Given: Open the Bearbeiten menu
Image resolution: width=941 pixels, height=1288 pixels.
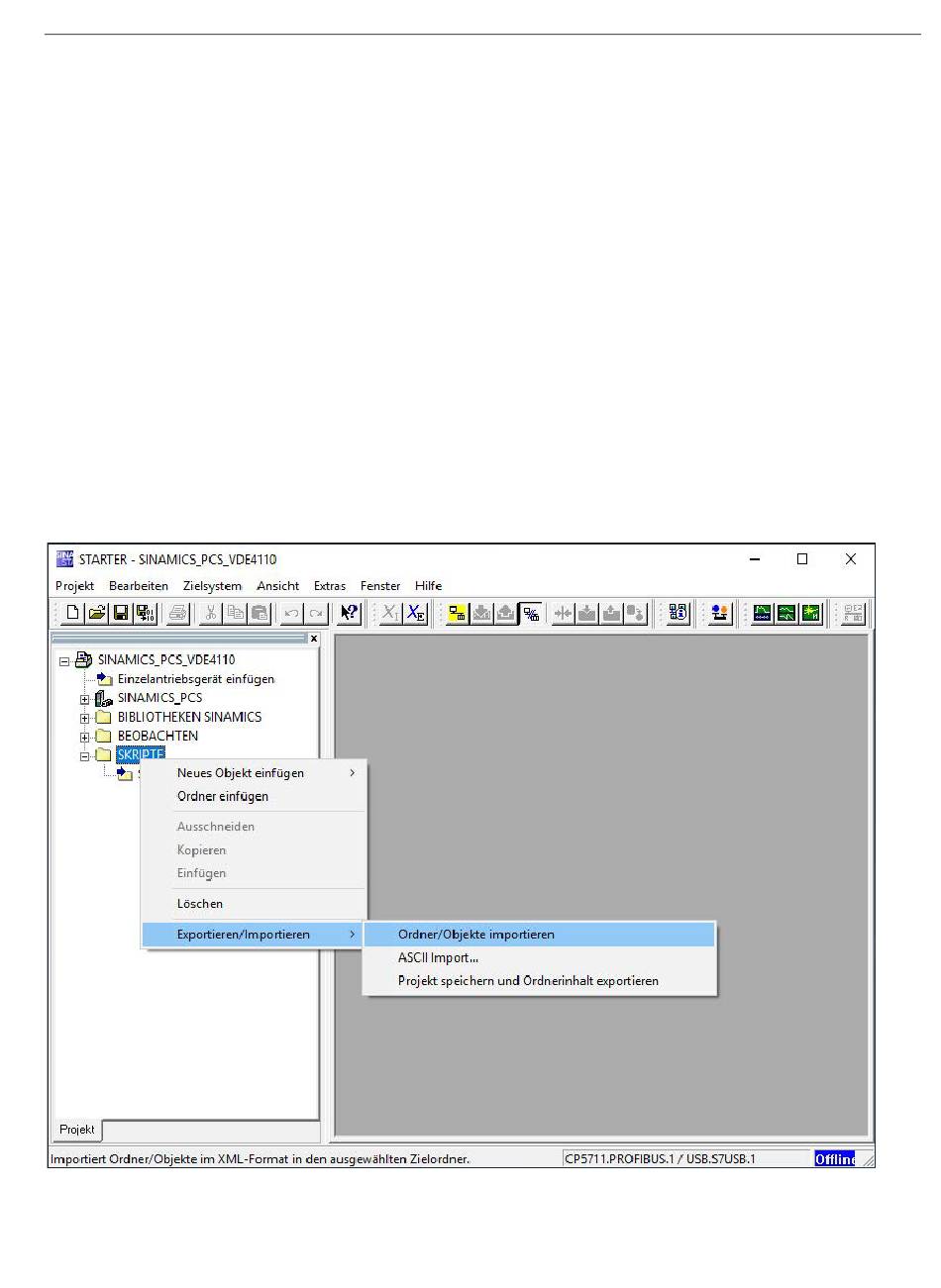Looking at the screenshot, I should (139, 586).
